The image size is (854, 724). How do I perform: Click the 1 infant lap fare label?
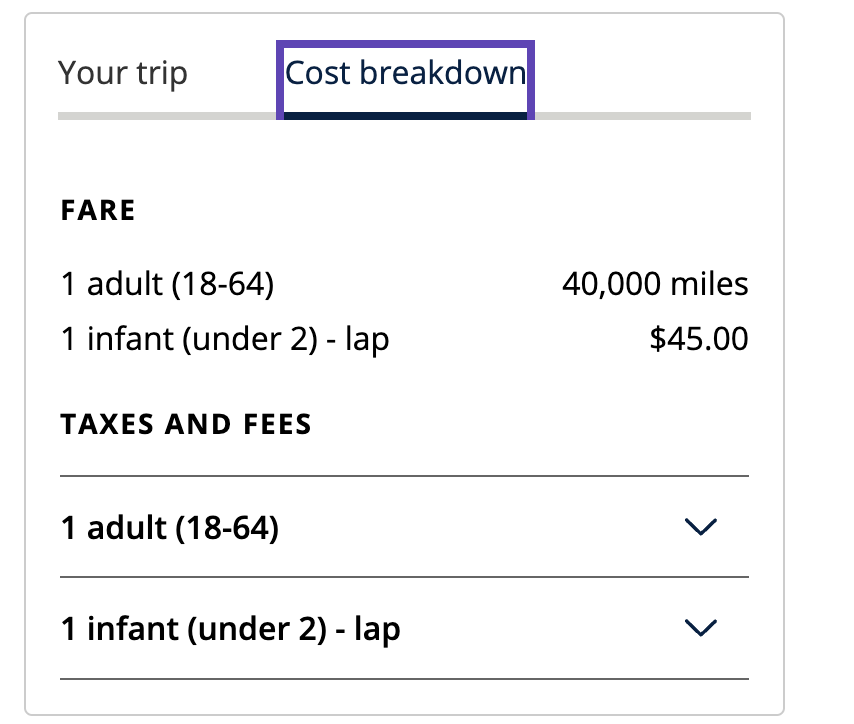pos(225,340)
